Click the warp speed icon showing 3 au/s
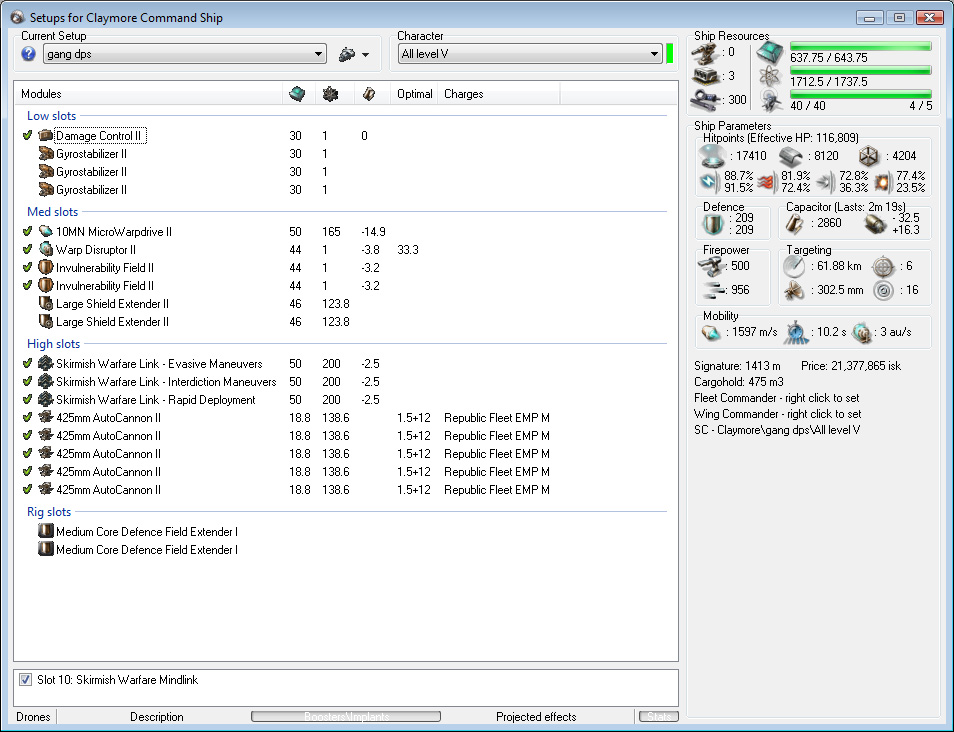 pos(862,332)
